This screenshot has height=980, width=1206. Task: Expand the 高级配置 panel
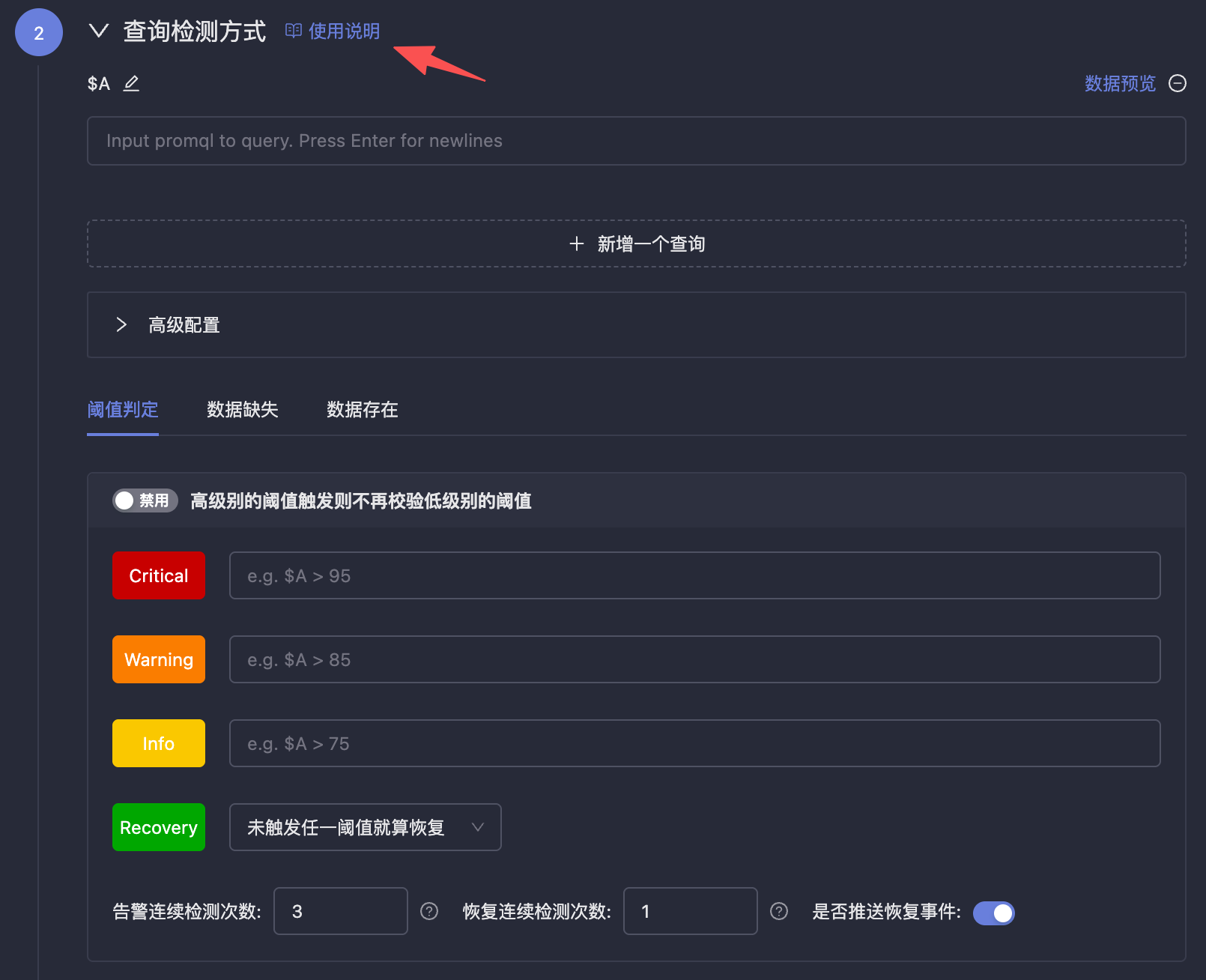pos(121,324)
